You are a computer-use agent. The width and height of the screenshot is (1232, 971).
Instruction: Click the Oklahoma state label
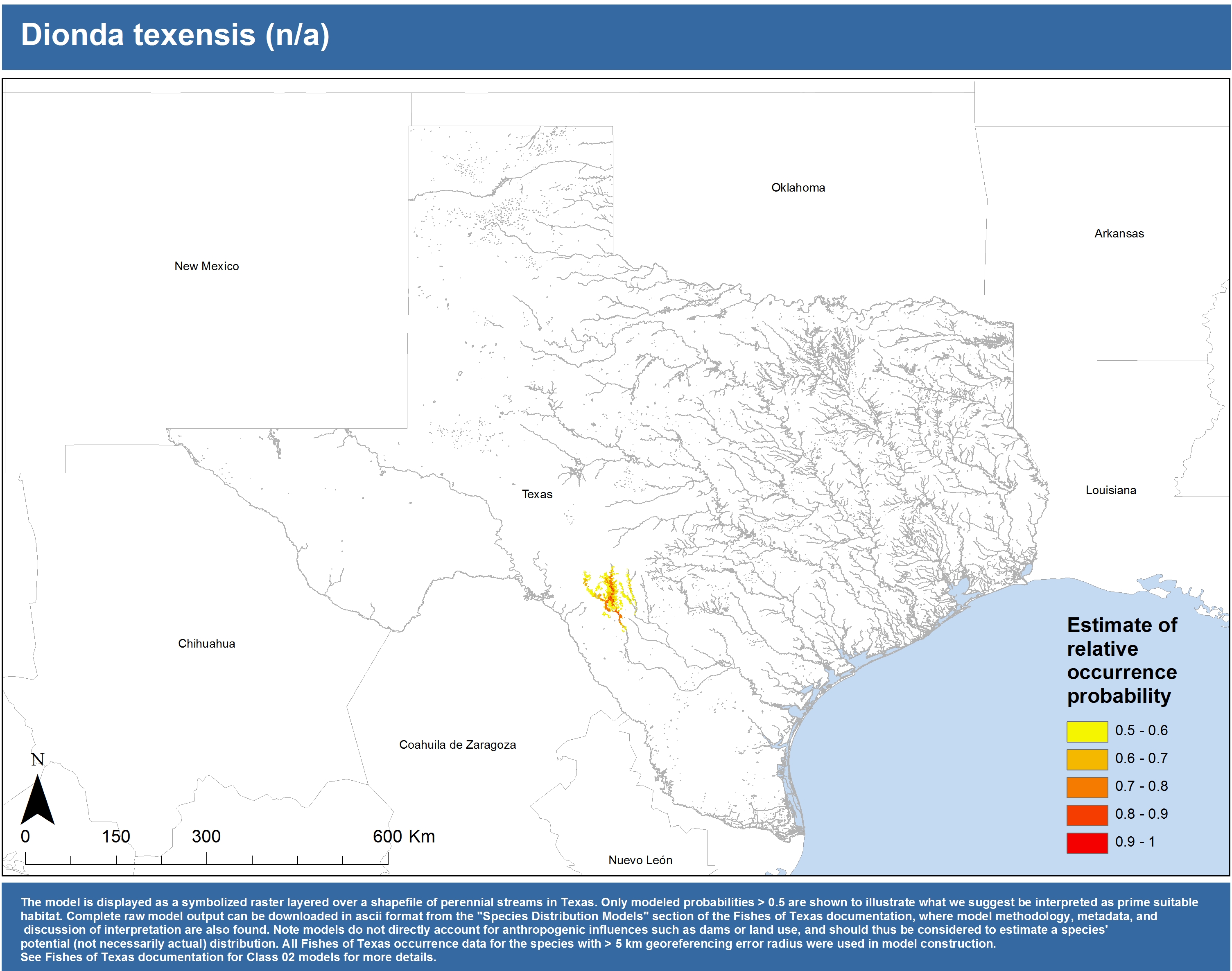point(798,187)
